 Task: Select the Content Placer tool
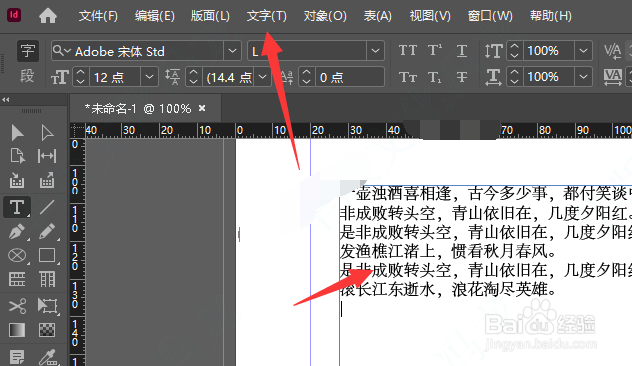click(47, 181)
